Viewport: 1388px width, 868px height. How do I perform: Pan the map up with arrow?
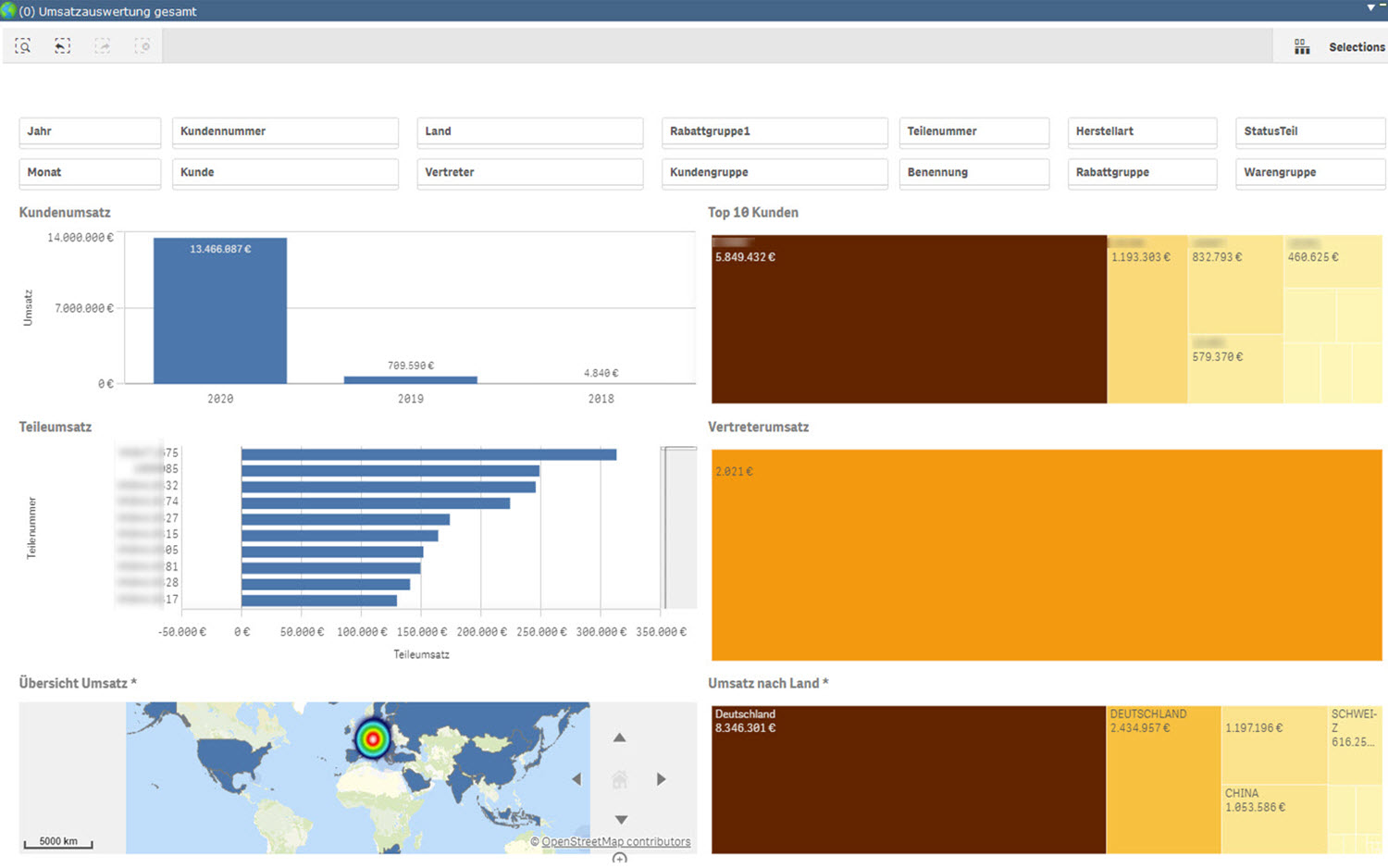[620, 738]
